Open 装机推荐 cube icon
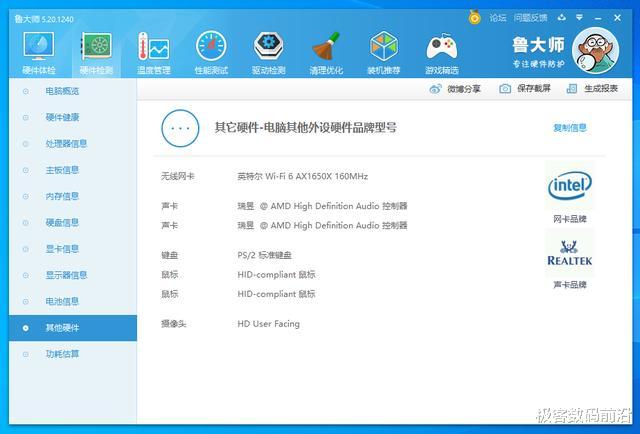The height and width of the screenshot is (434, 640). tap(384, 53)
